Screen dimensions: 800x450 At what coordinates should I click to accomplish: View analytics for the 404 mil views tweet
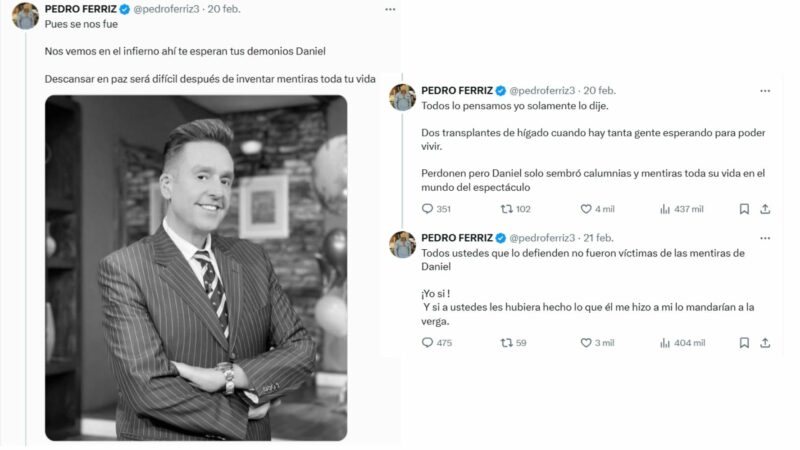coord(665,343)
